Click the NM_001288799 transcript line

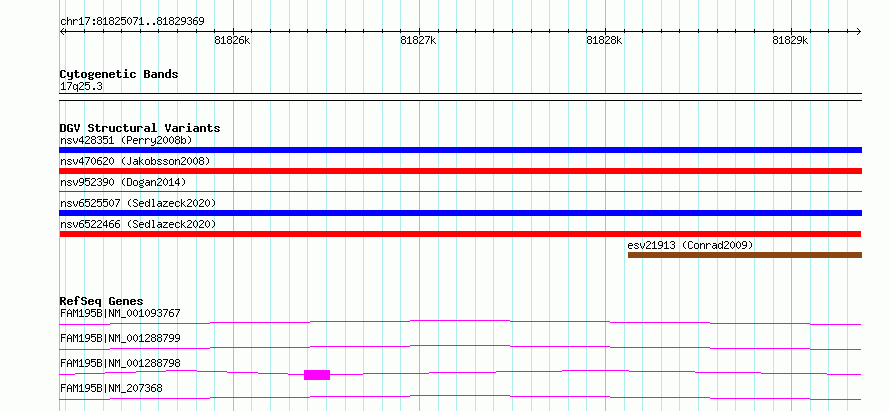[460, 347]
